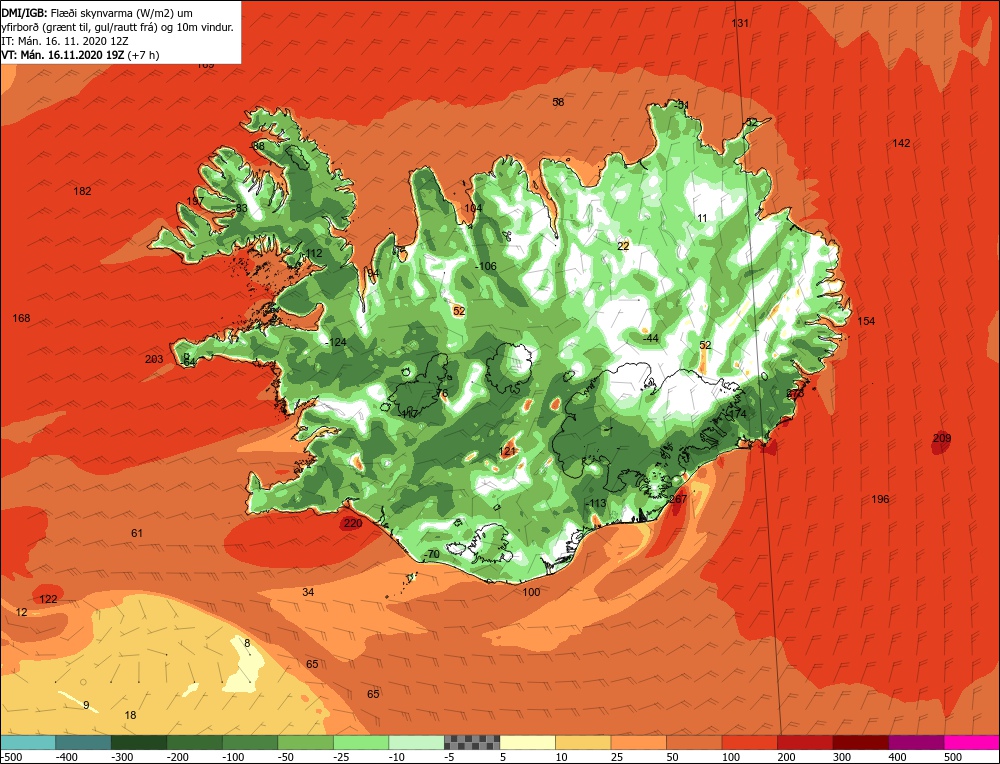Viewport: 1000px width, 764px height.
Task: Click the map value 174
Action: coord(737,415)
